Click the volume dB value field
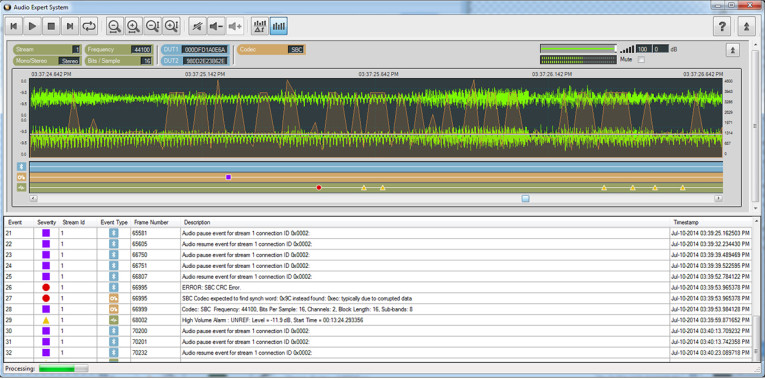Screen dimensions: 765x379 [x=661, y=49]
